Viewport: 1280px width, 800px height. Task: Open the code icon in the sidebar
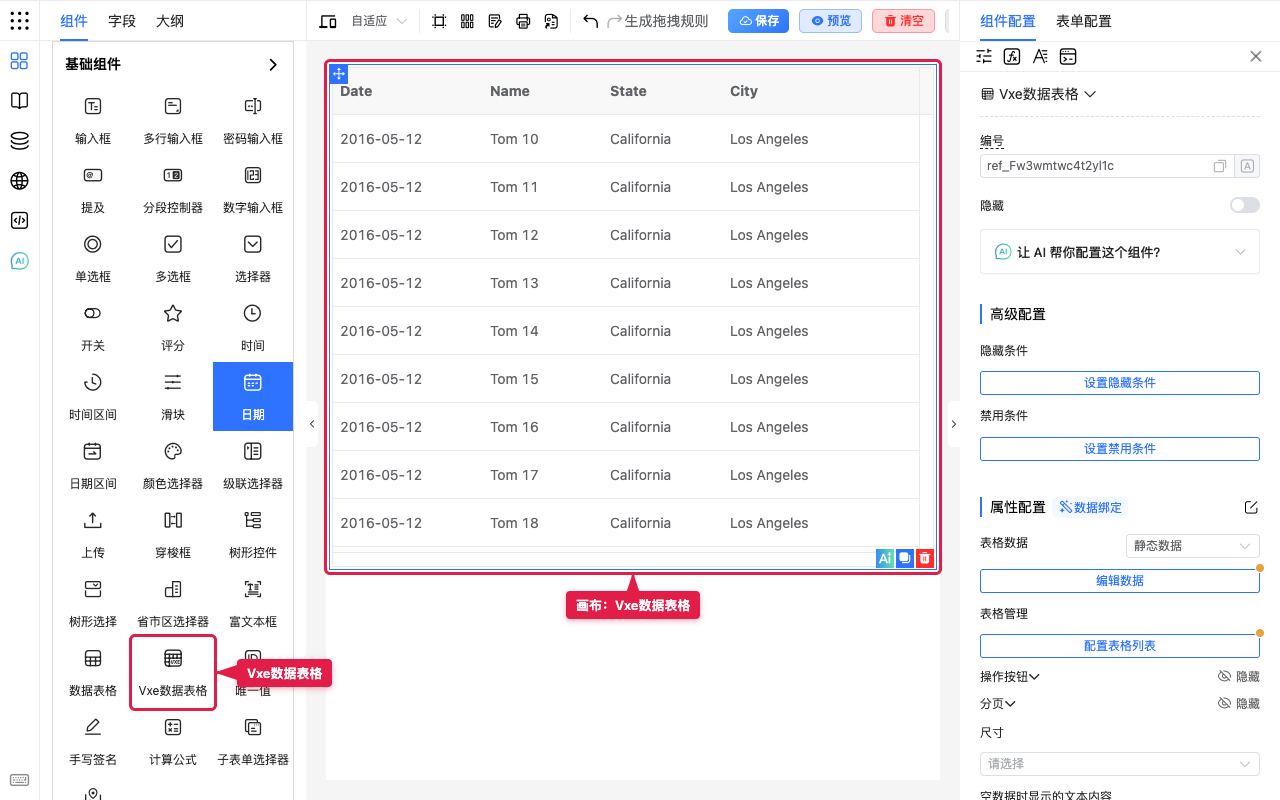[19, 221]
